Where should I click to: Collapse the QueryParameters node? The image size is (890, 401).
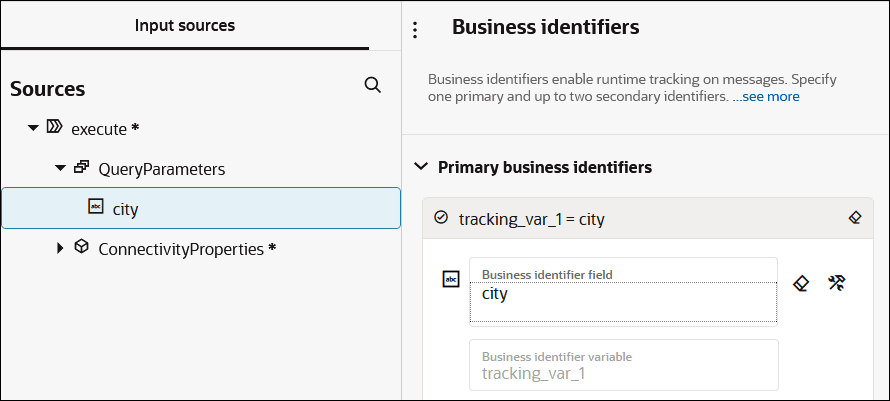point(60,169)
